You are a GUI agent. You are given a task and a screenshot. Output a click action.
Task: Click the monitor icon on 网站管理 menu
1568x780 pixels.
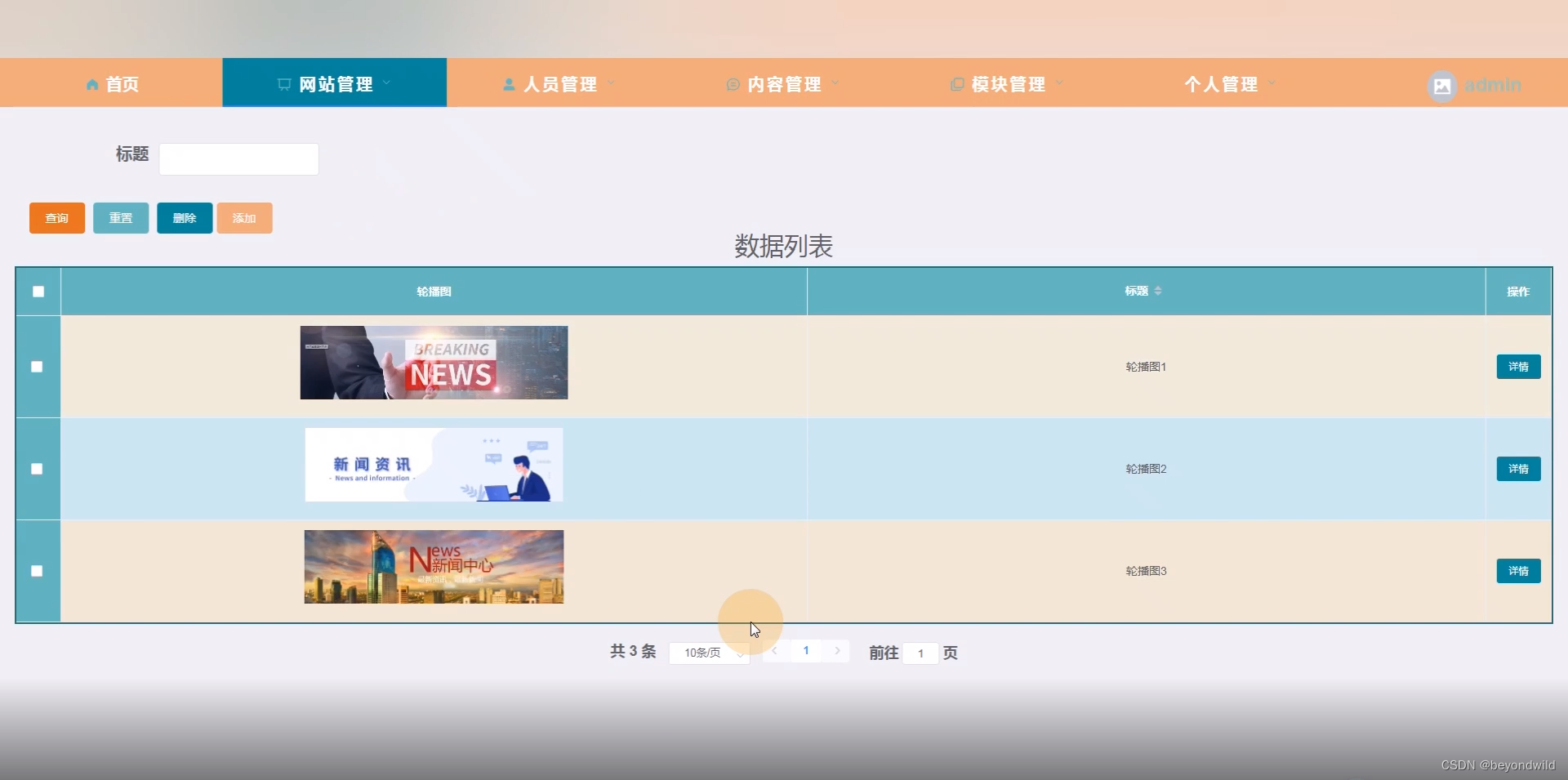point(283,83)
